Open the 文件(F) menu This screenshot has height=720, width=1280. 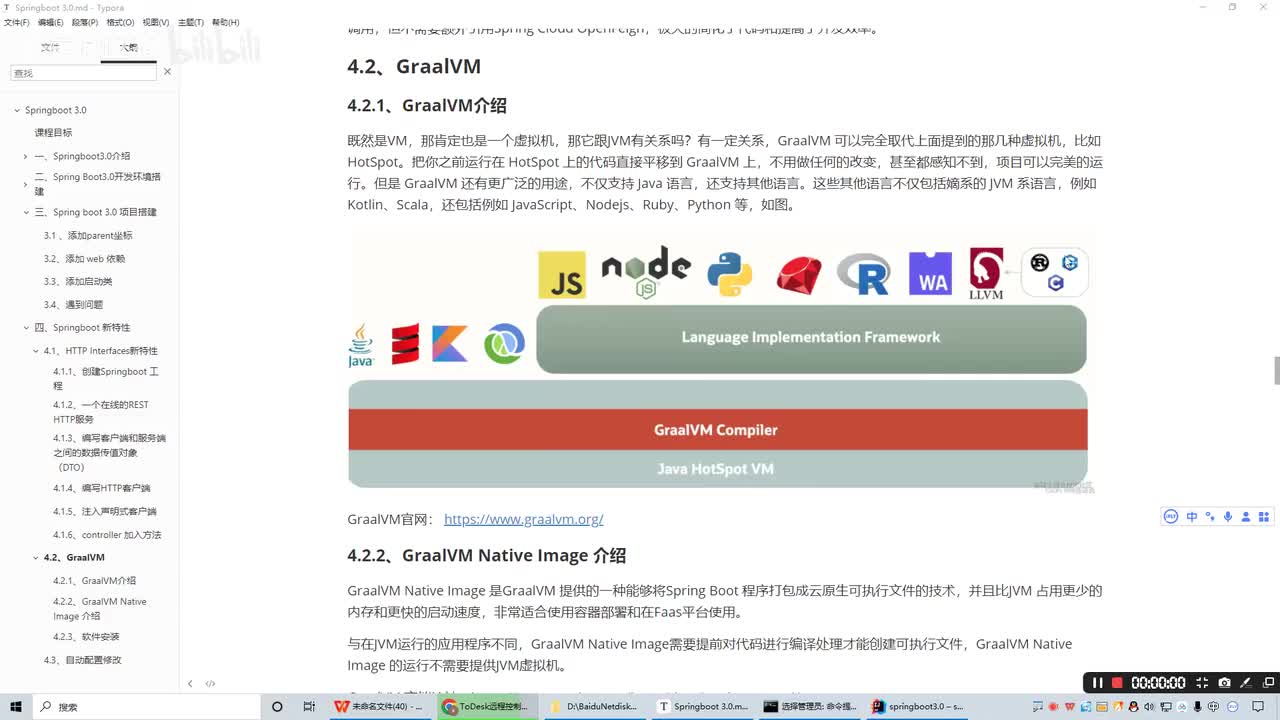coord(17,22)
